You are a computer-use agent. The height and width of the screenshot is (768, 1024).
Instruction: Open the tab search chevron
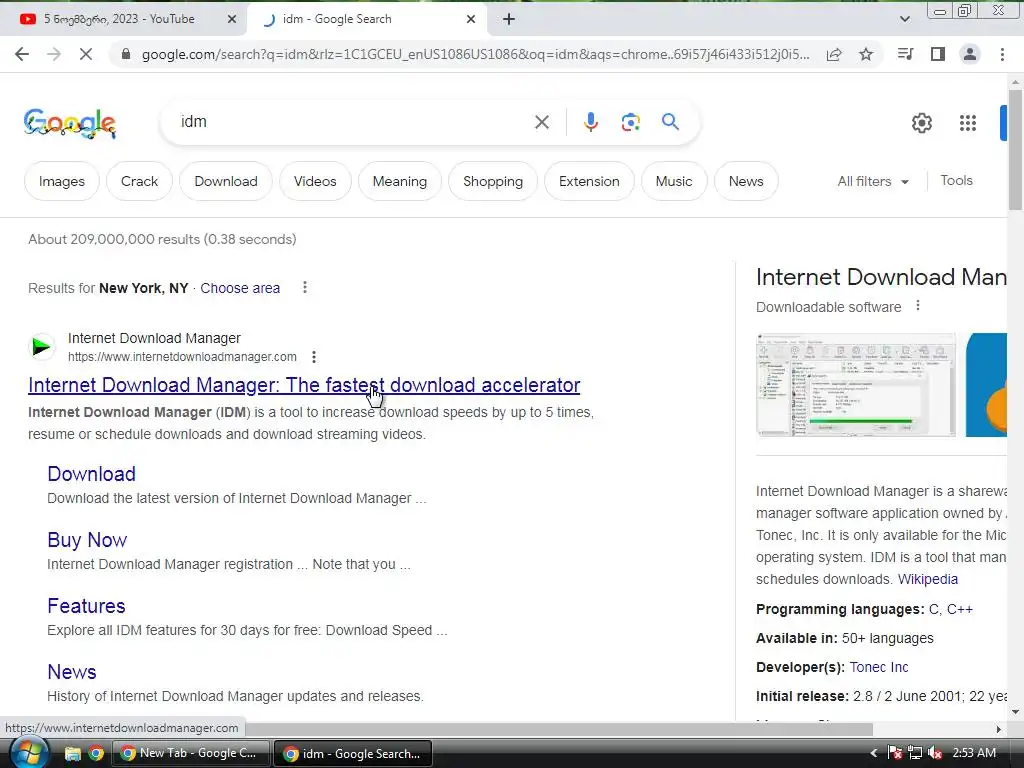pyautogui.click(x=904, y=20)
